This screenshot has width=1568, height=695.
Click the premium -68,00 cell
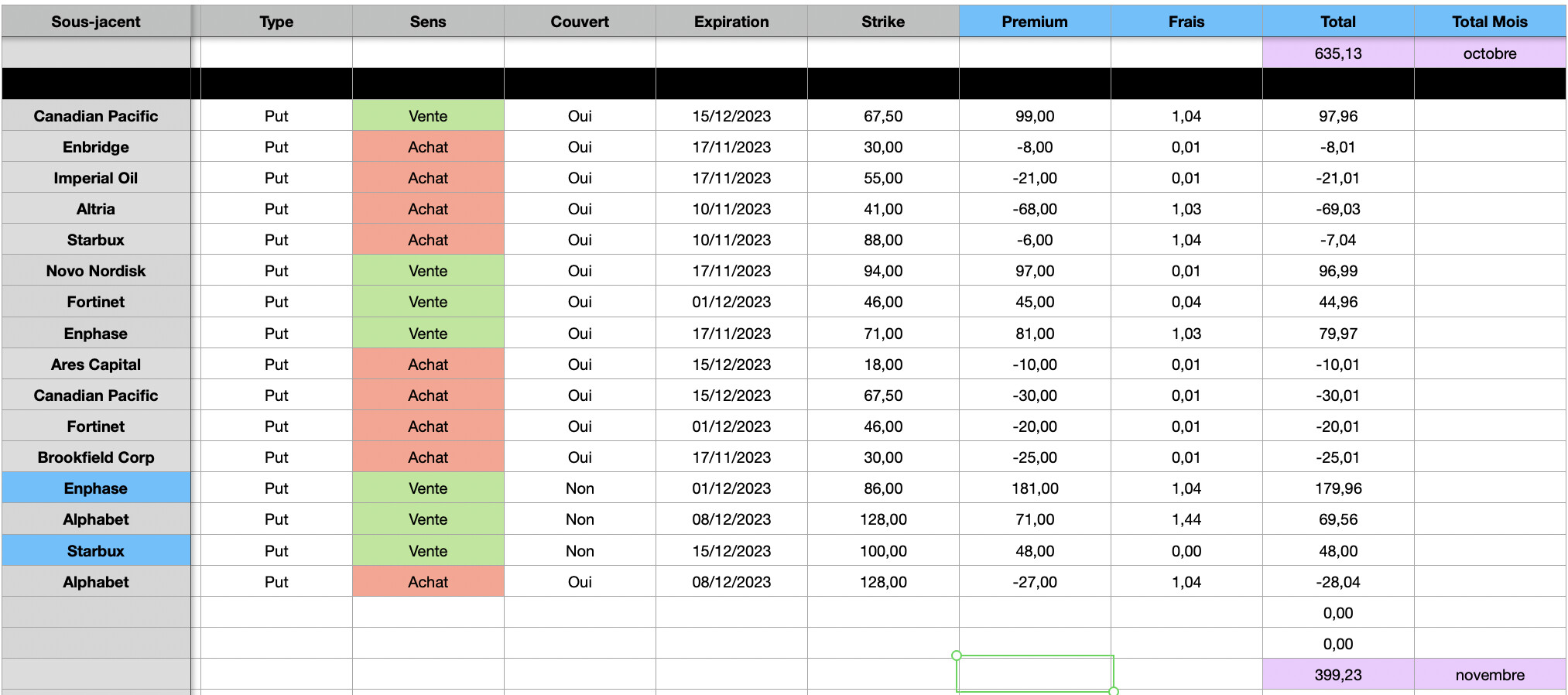pos(1035,209)
